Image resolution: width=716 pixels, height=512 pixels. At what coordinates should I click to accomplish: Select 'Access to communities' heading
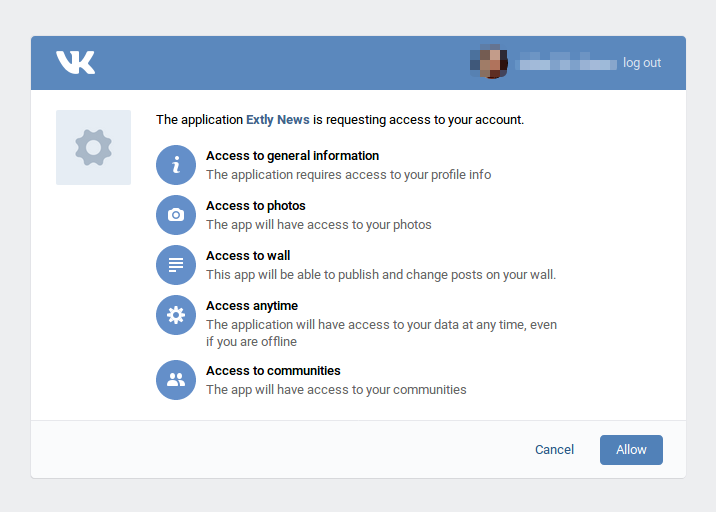[273, 371]
